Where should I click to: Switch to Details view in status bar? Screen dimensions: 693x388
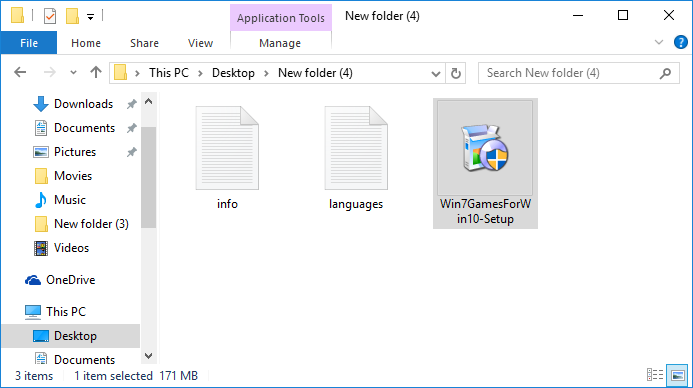click(655, 375)
